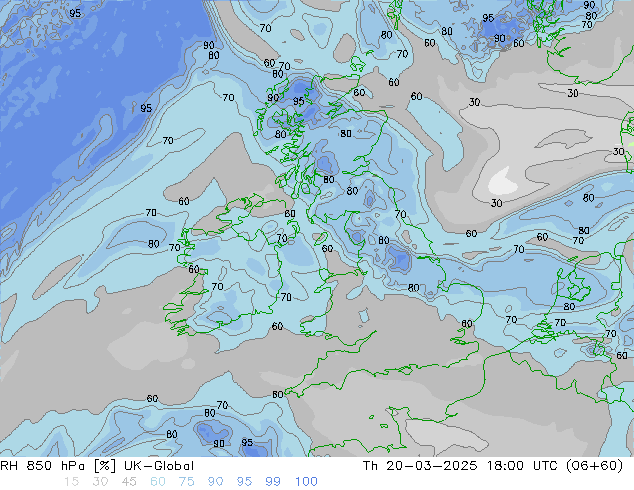Select the legend value 75
634x490 pixels.
[x=186, y=482]
